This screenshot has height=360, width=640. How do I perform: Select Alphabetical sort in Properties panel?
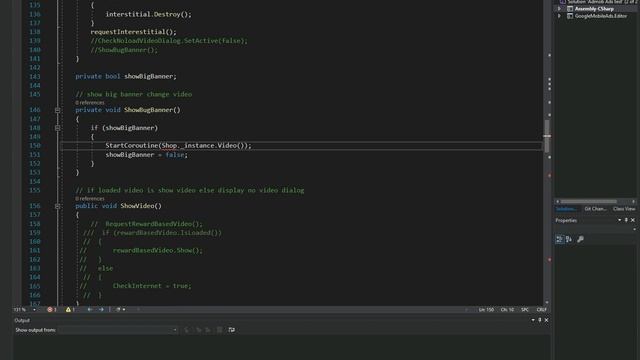click(569, 239)
